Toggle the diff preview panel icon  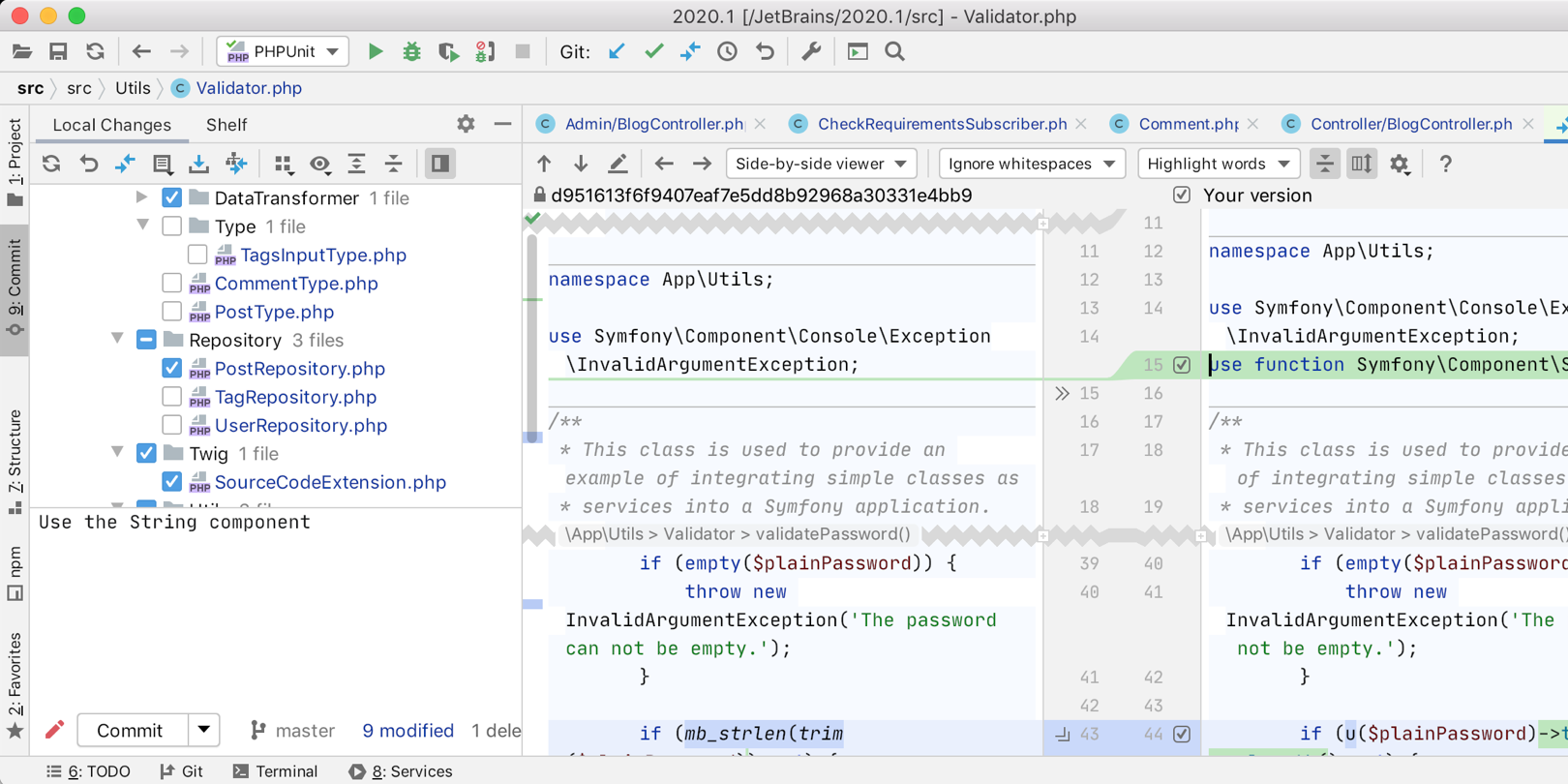coord(439,164)
